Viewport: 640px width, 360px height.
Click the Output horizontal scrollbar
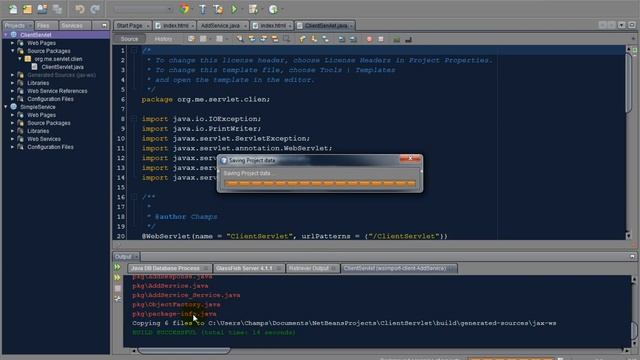tap(184, 350)
